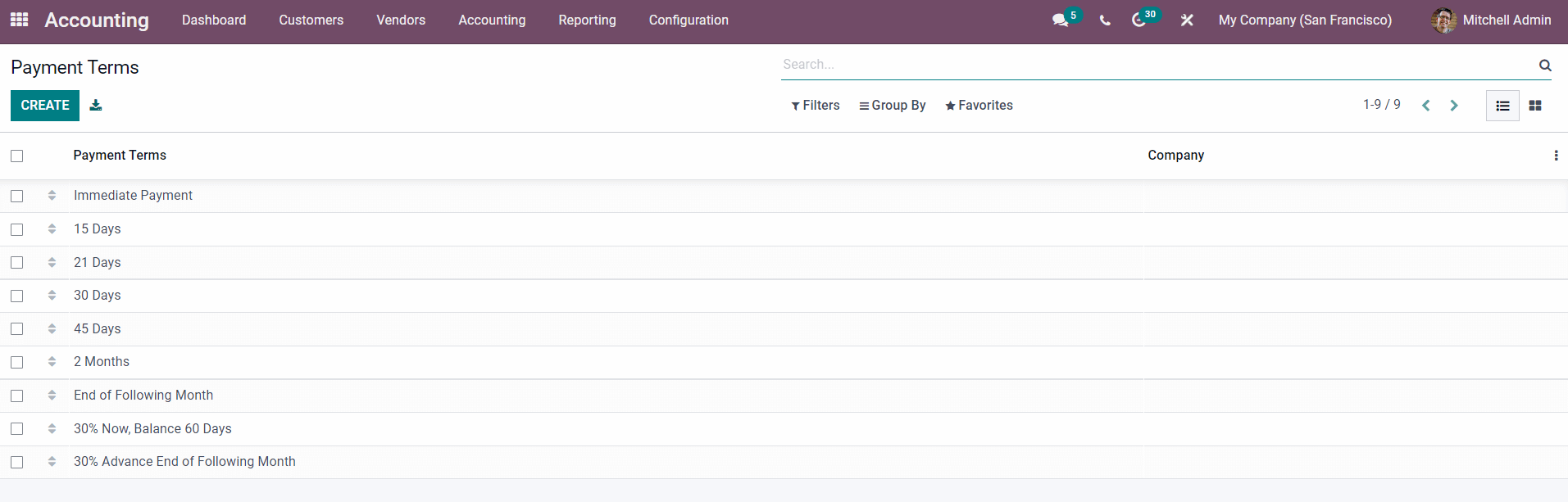The width and height of the screenshot is (1568, 502).
Task: Sort by Payment Terms column header
Action: coord(120,156)
